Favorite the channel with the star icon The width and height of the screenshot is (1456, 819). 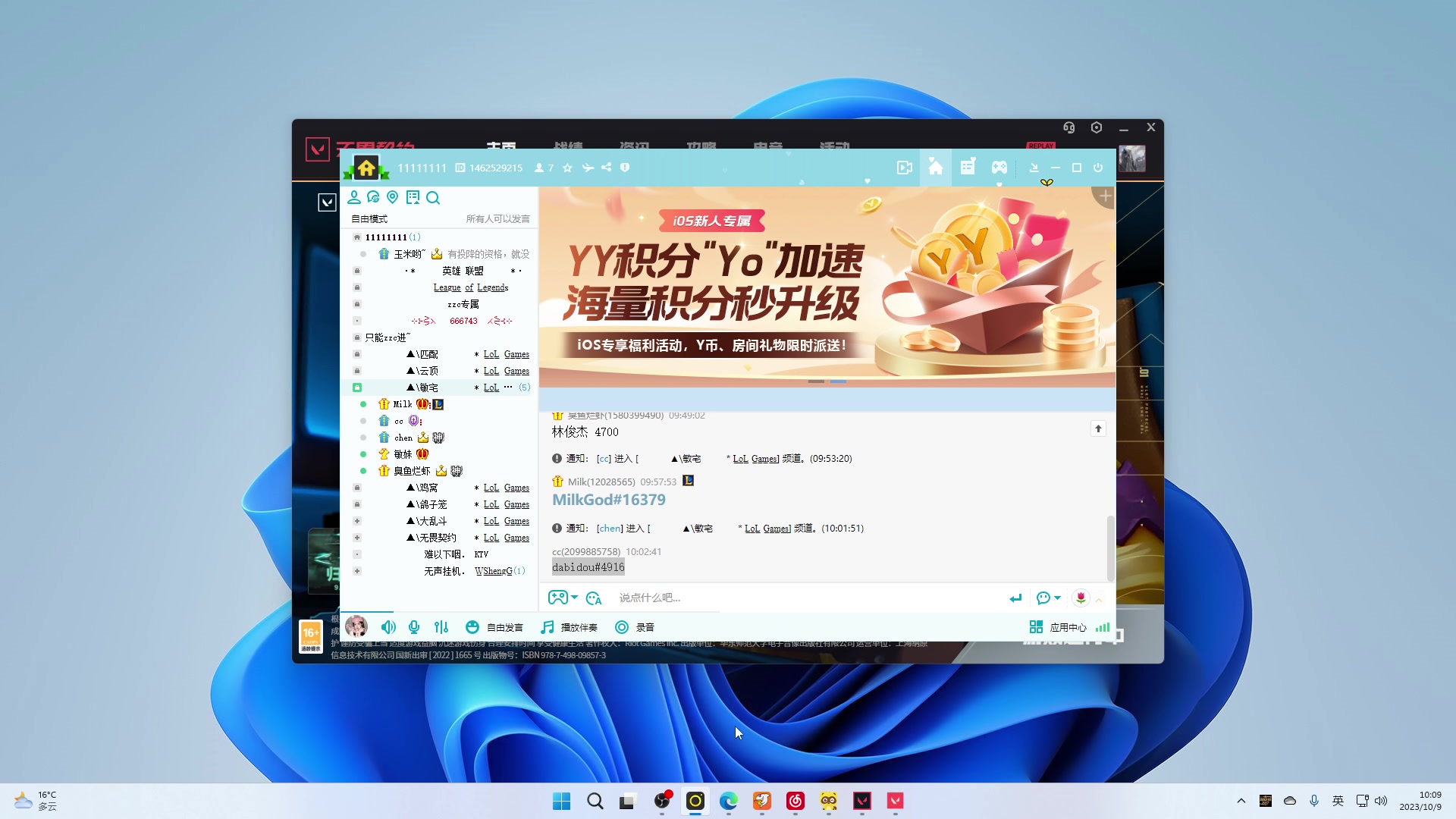567,168
